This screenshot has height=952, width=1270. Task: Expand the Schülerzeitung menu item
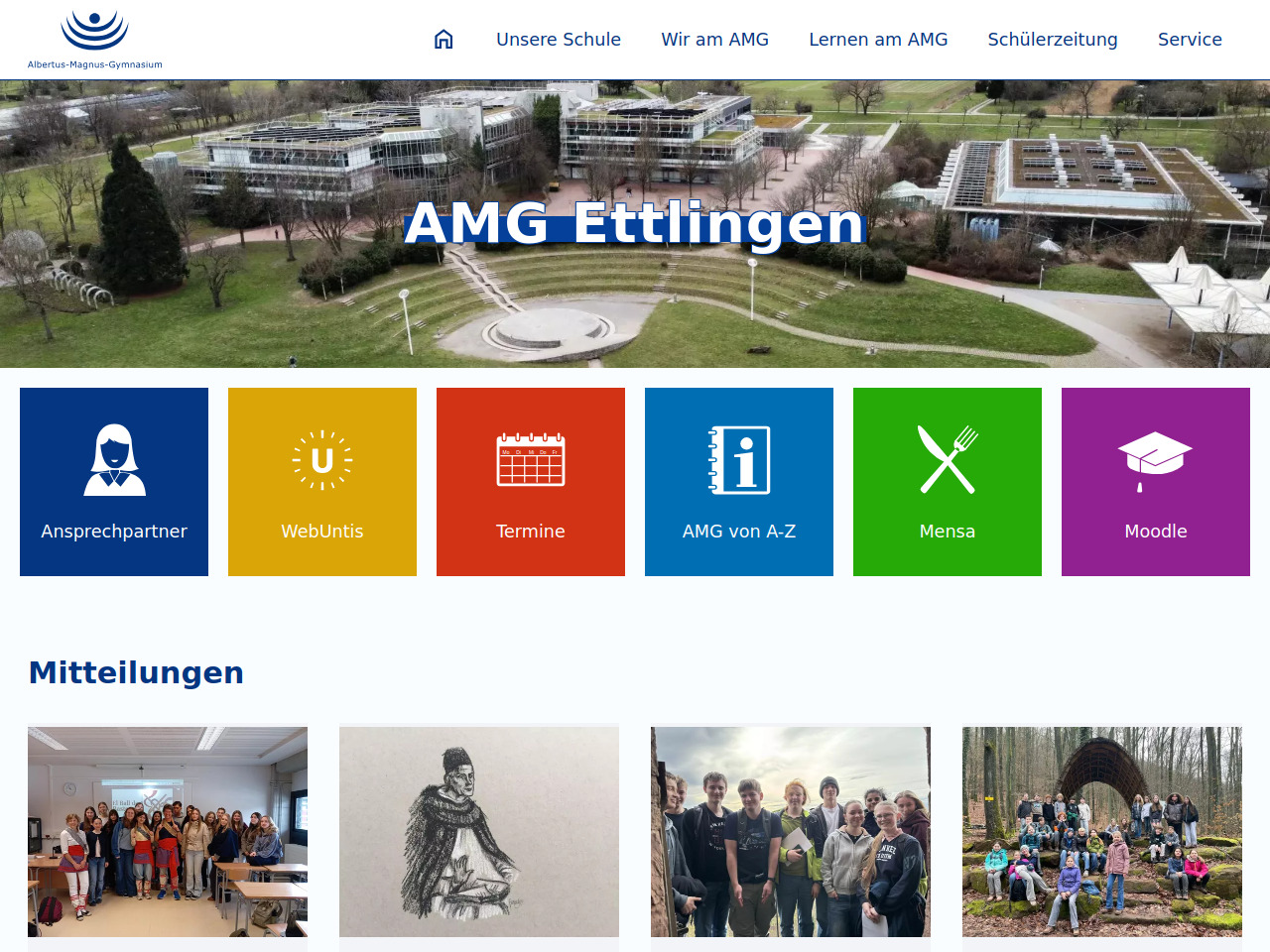[x=1053, y=40]
